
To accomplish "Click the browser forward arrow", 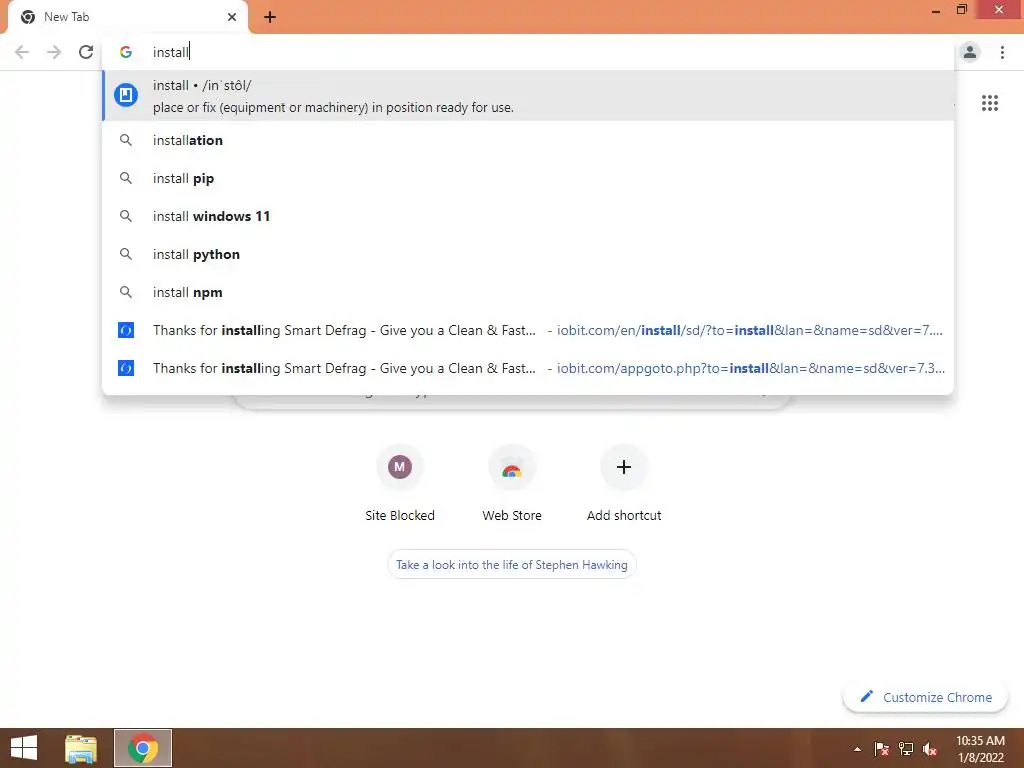I will [x=54, y=52].
